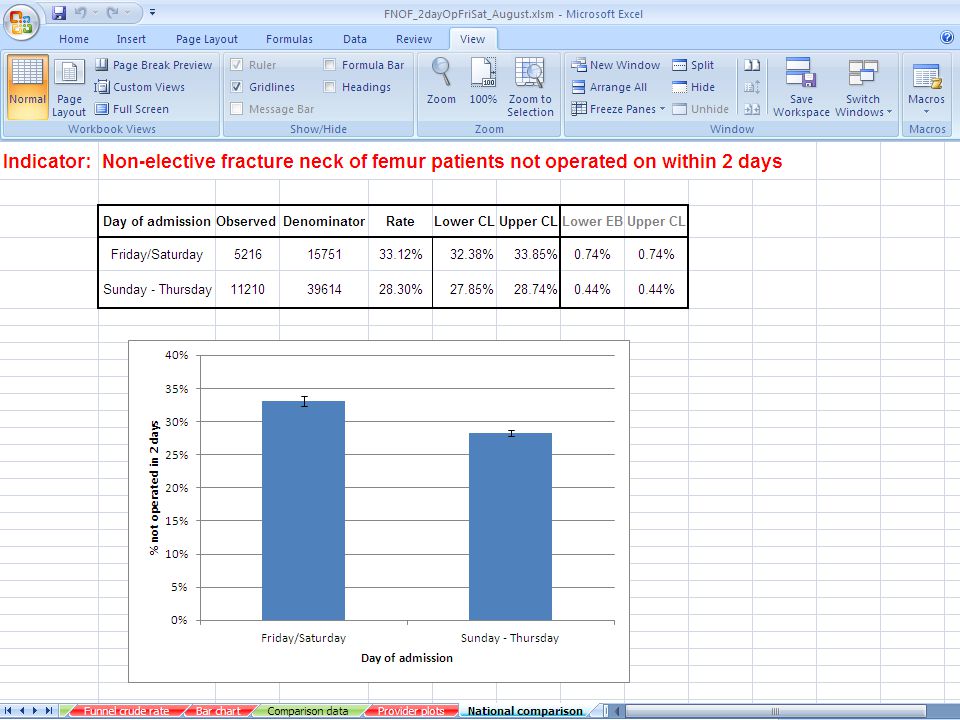Switch to Normal workbook view
This screenshot has height=720, width=960.
coord(28,87)
